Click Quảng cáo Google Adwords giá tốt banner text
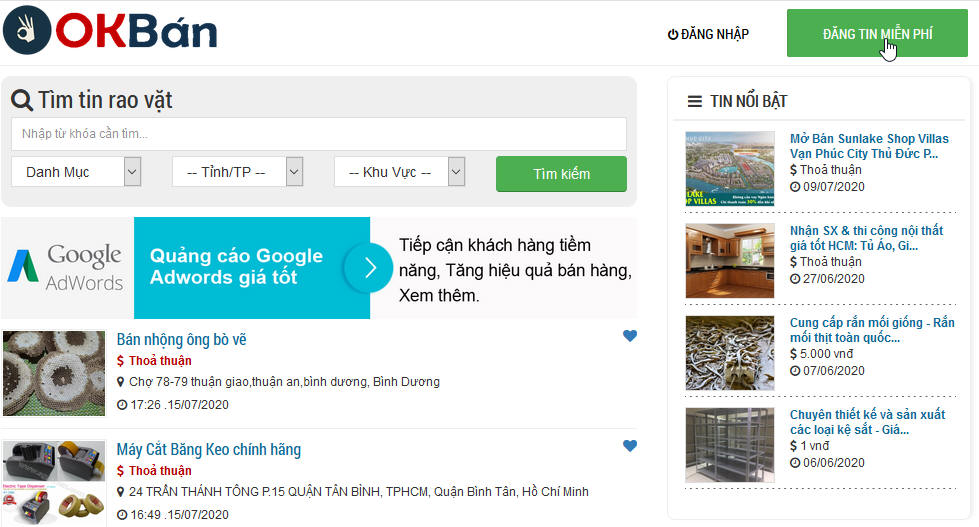Screen dimensions: 979x527 coord(236,267)
